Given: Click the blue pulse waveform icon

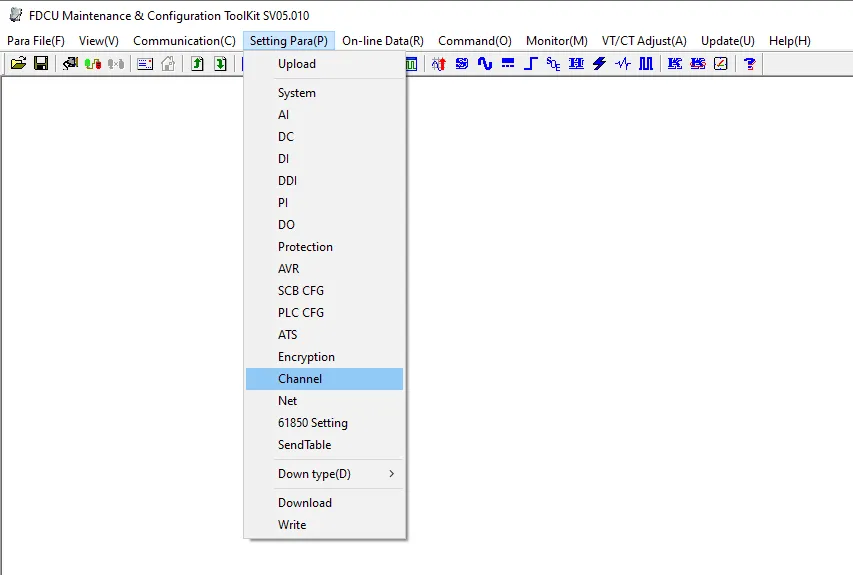Looking at the screenshot, I should (x=622, y=64).
